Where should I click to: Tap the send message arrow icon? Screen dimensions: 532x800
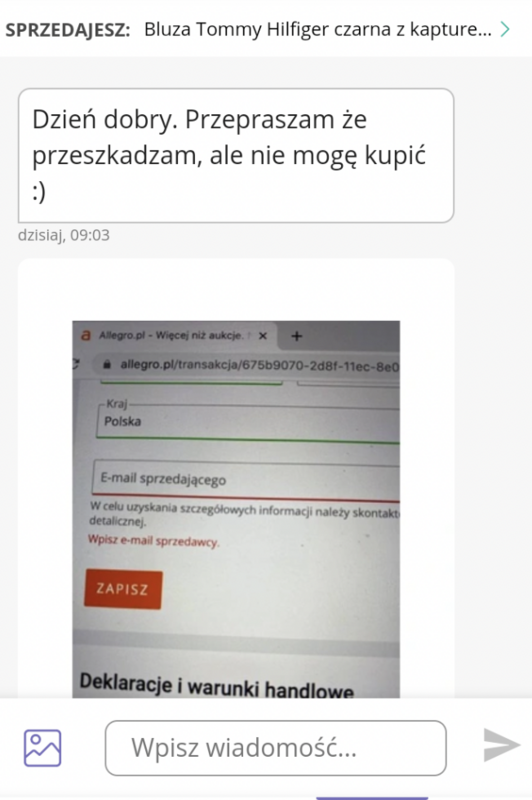[x=501, y=745]
